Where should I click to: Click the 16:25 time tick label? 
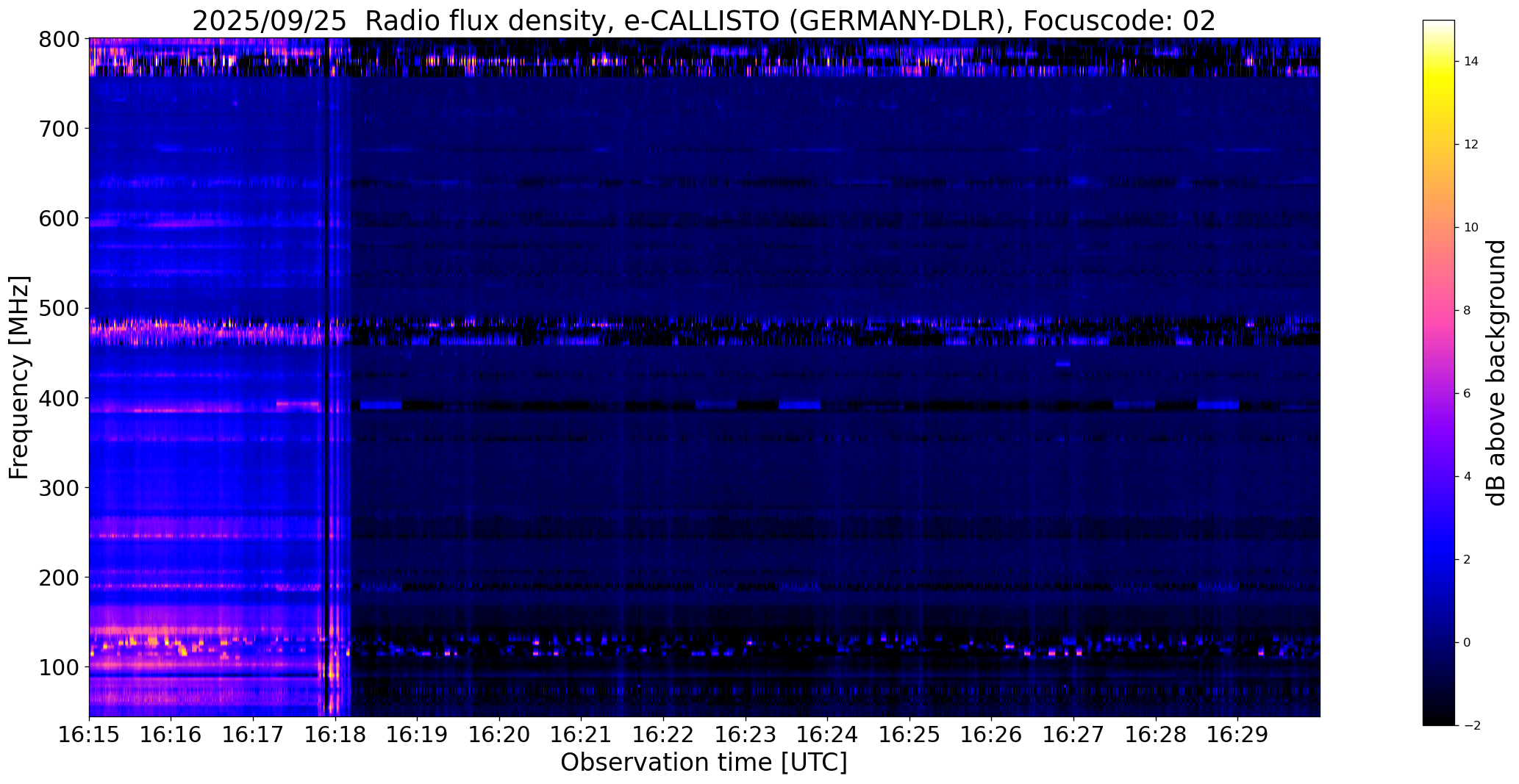click(x=910, y=734)
